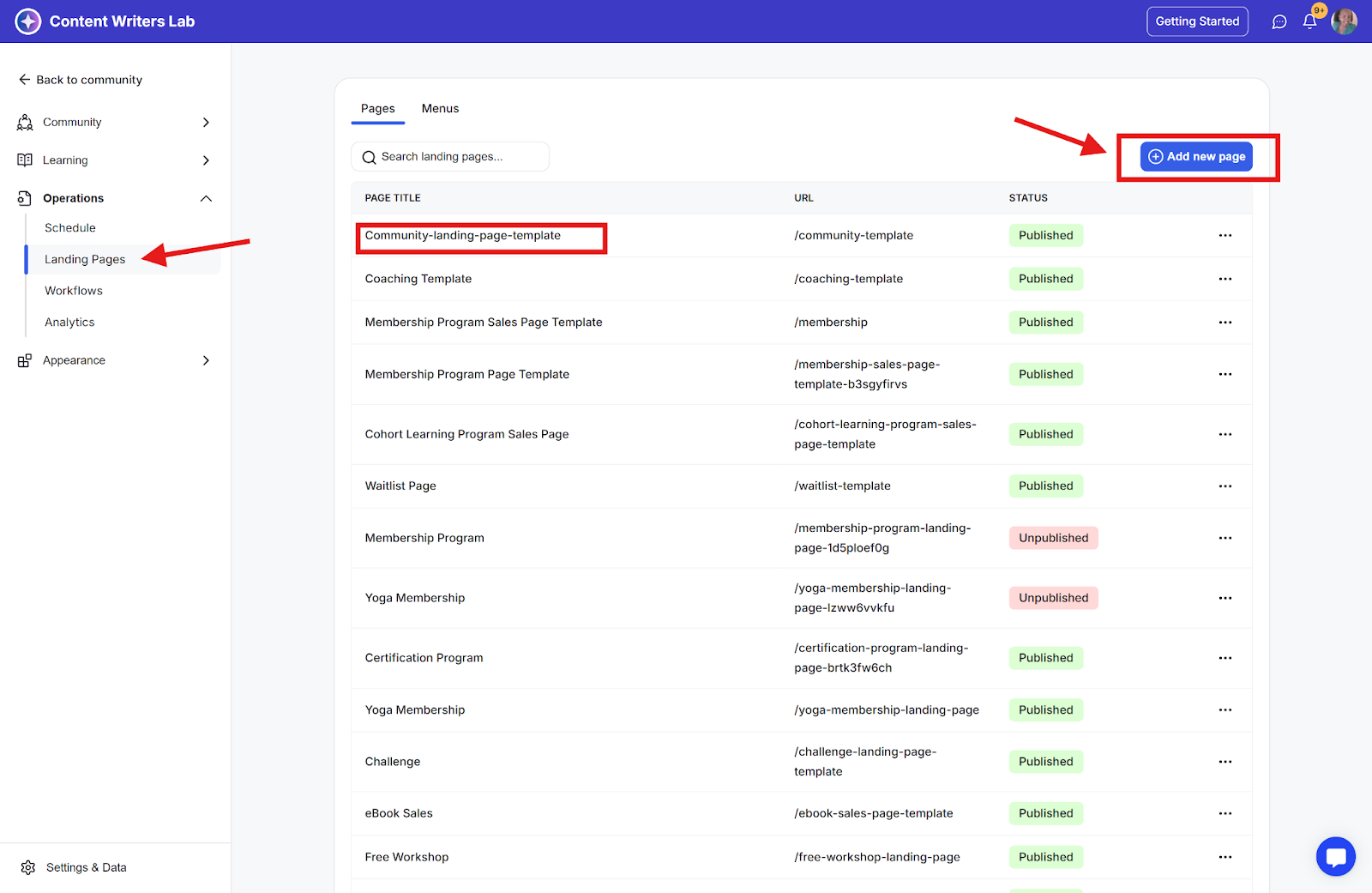Open options menu for Challenge row
1372x893 pixels.
click(1225, 762)
